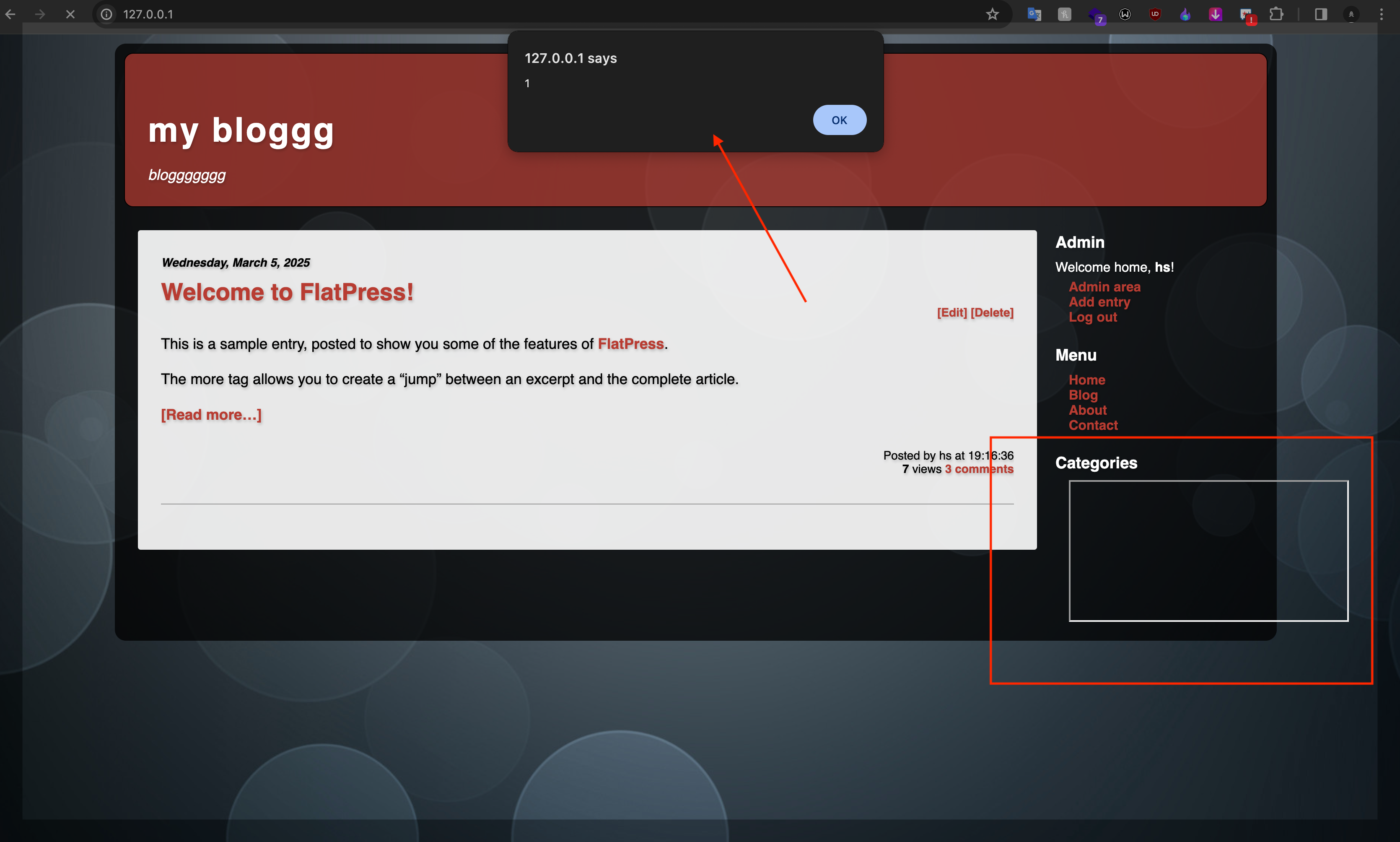Go to the Admin area
Image resolution: width=1400 pixels, height=842 pixels.
pyautogui.click(x=1104, y=287)
